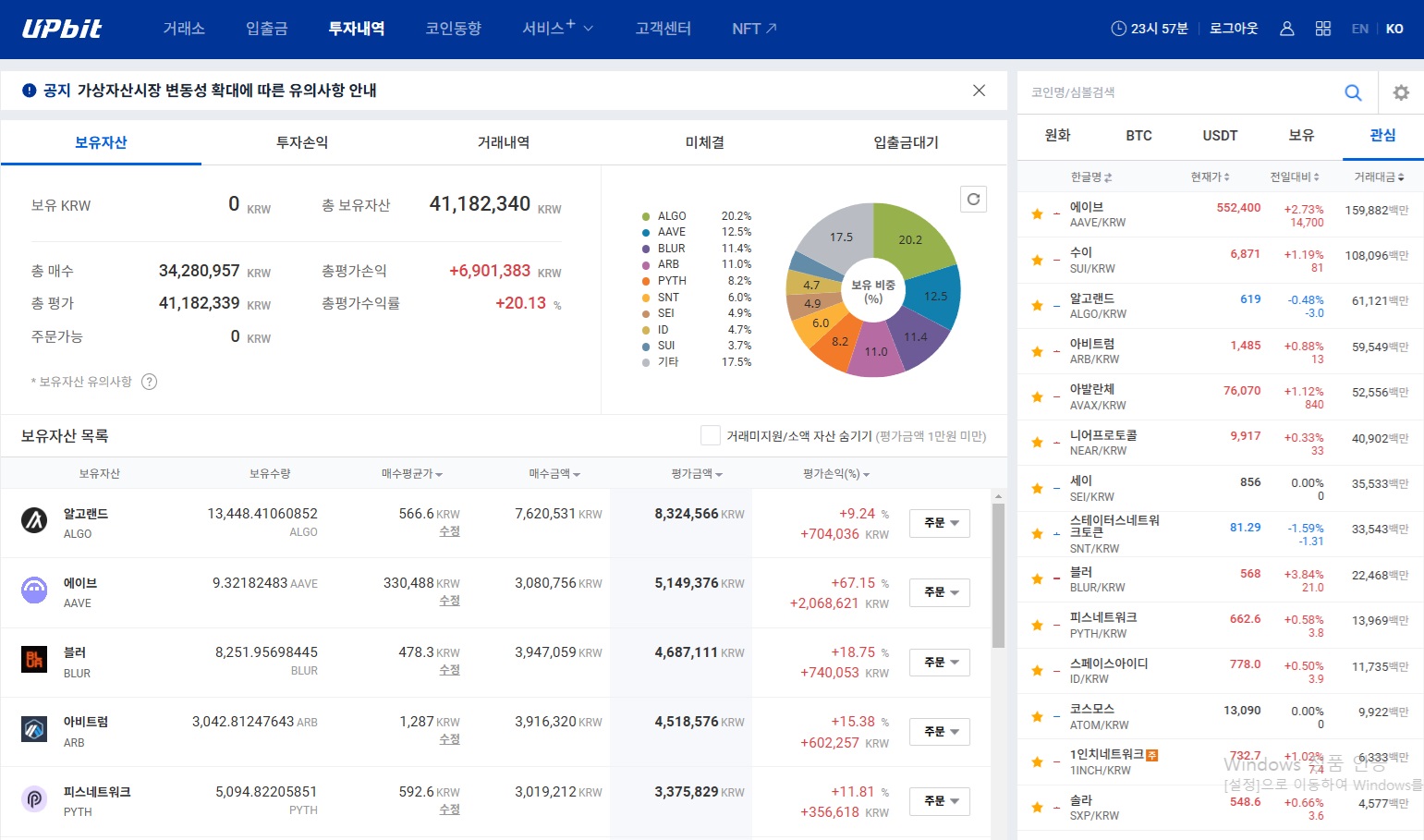Click 로그아웃 button
The height and width of the screenshot is (840, 1424).
coord(1234,29)
